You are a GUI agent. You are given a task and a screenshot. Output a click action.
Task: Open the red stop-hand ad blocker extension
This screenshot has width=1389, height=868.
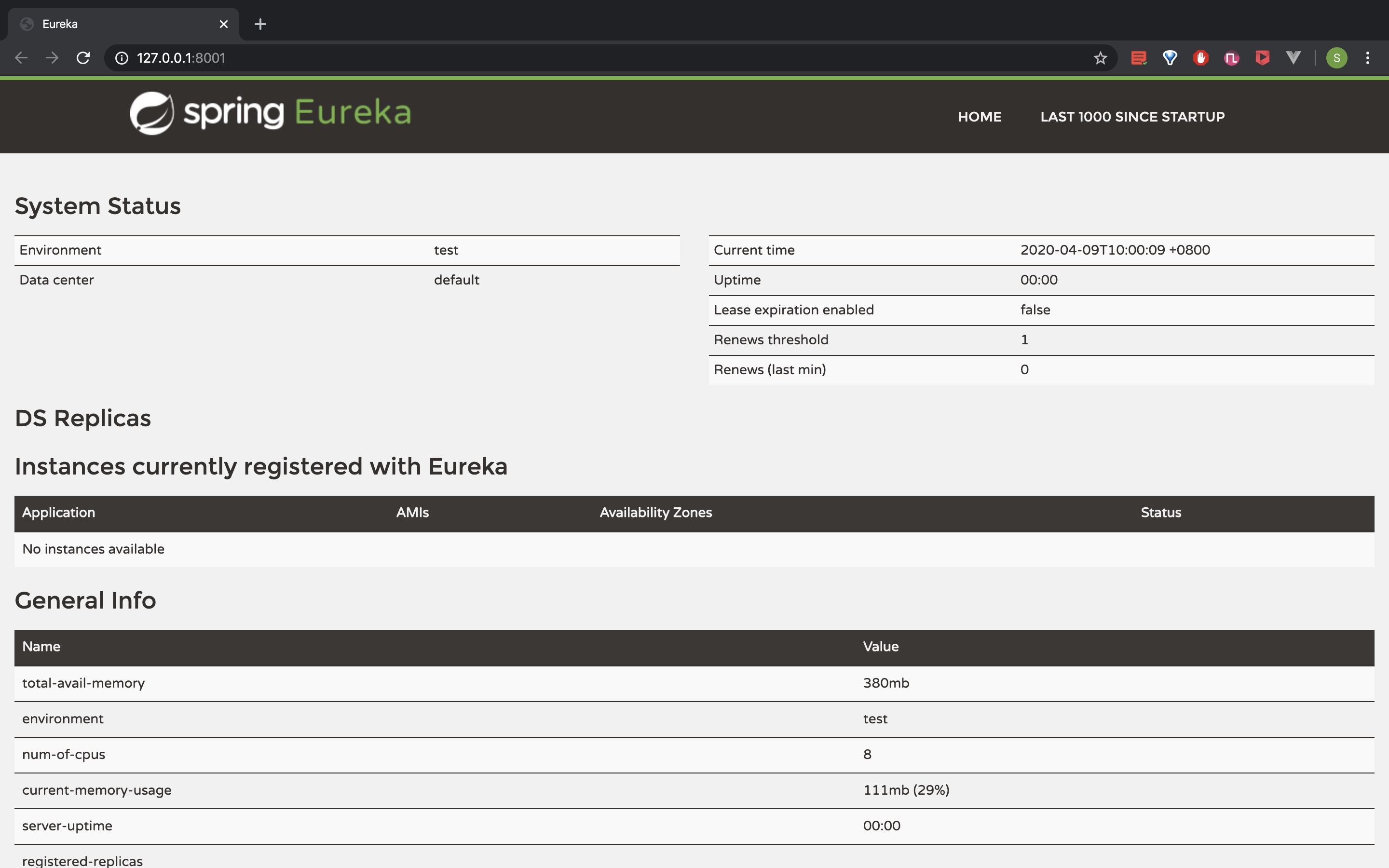coord(1200,58)
